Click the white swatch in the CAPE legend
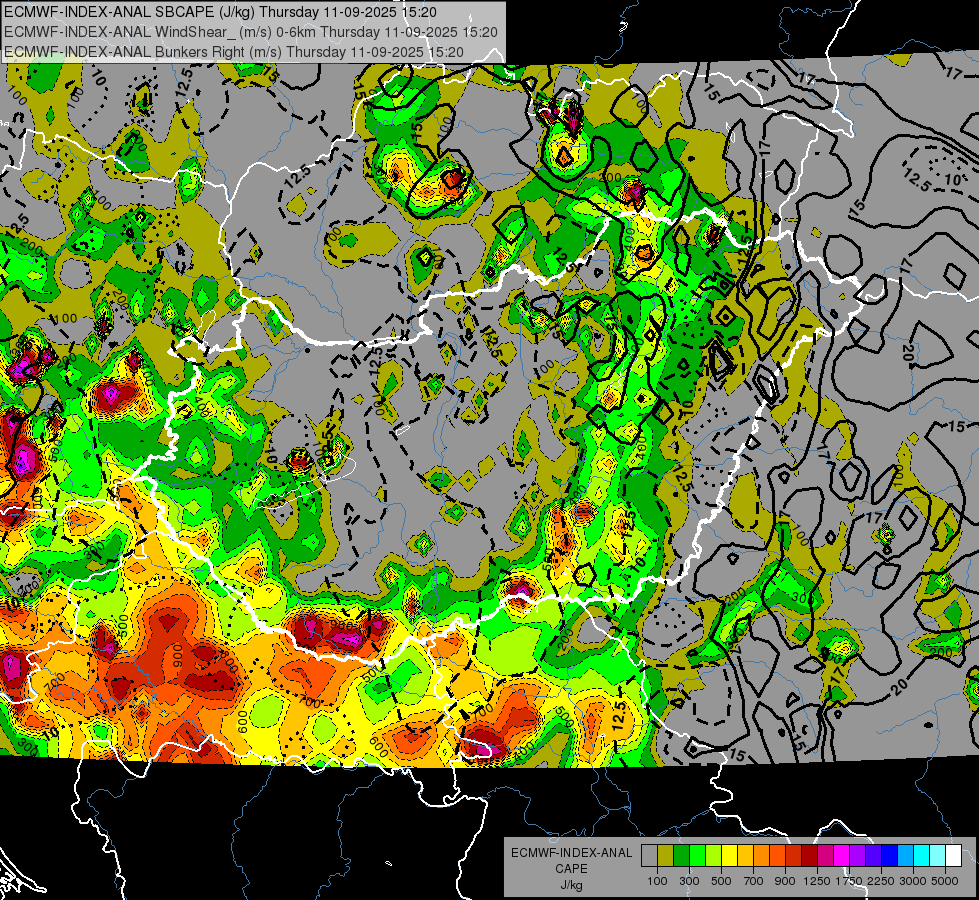Viewport: 979px width, 900px height. tap(953, 856)
